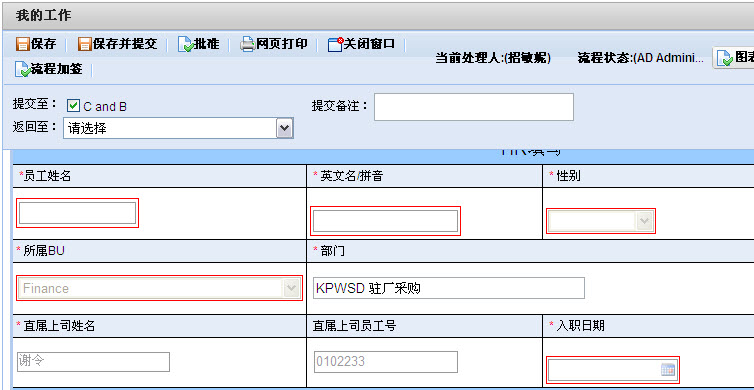Open the 所属BU Finance dropdown
The width and height of the screenshot is (754, 390).
[x=159, y=288]
